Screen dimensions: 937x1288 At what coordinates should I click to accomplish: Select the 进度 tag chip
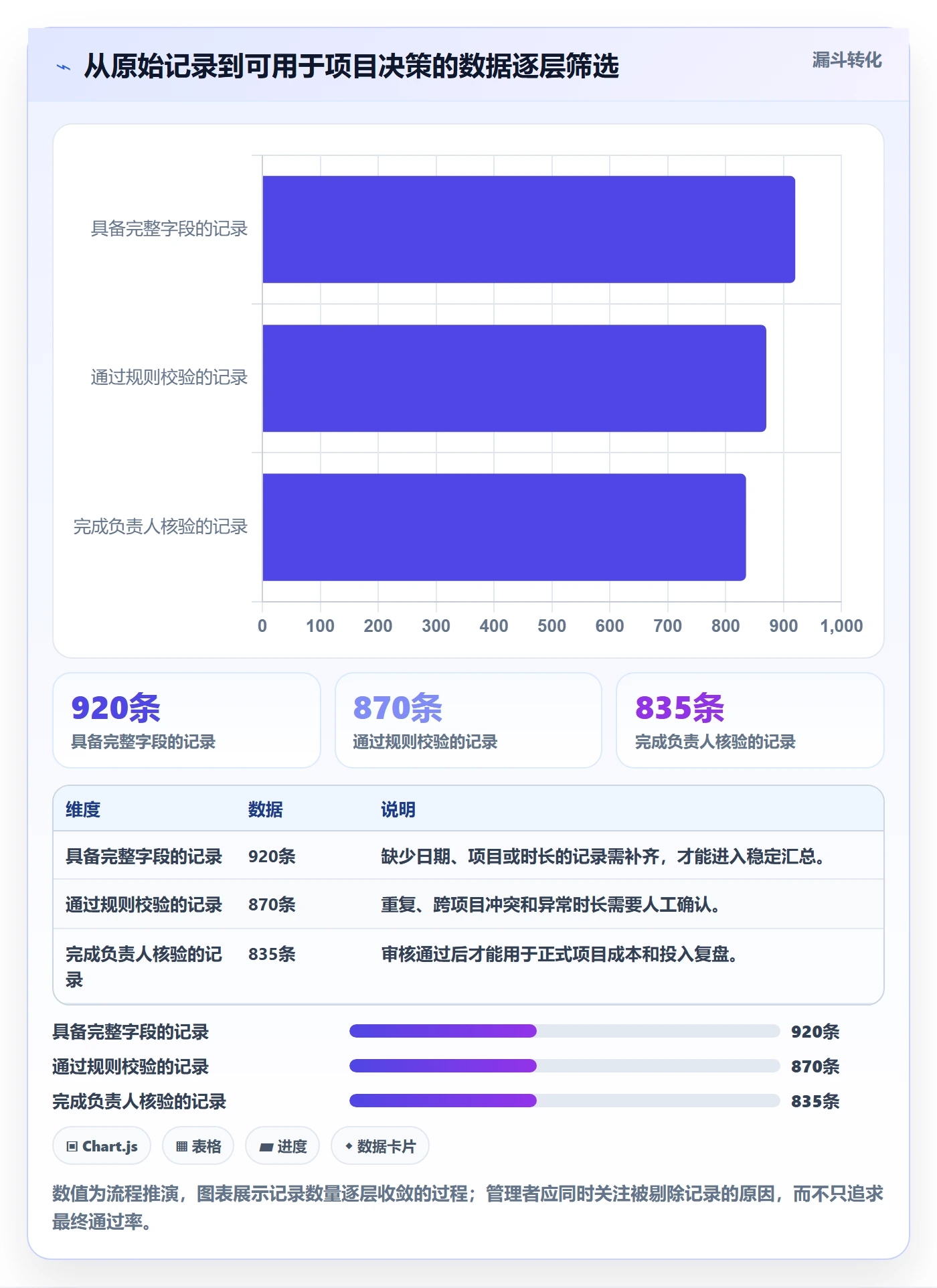click(282, 1146)
